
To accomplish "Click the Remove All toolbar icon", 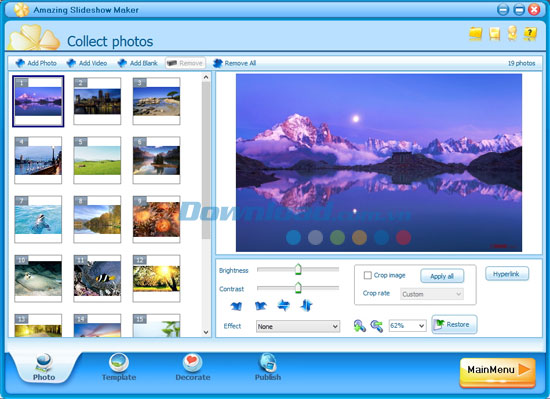I will (x=217, y=63).
